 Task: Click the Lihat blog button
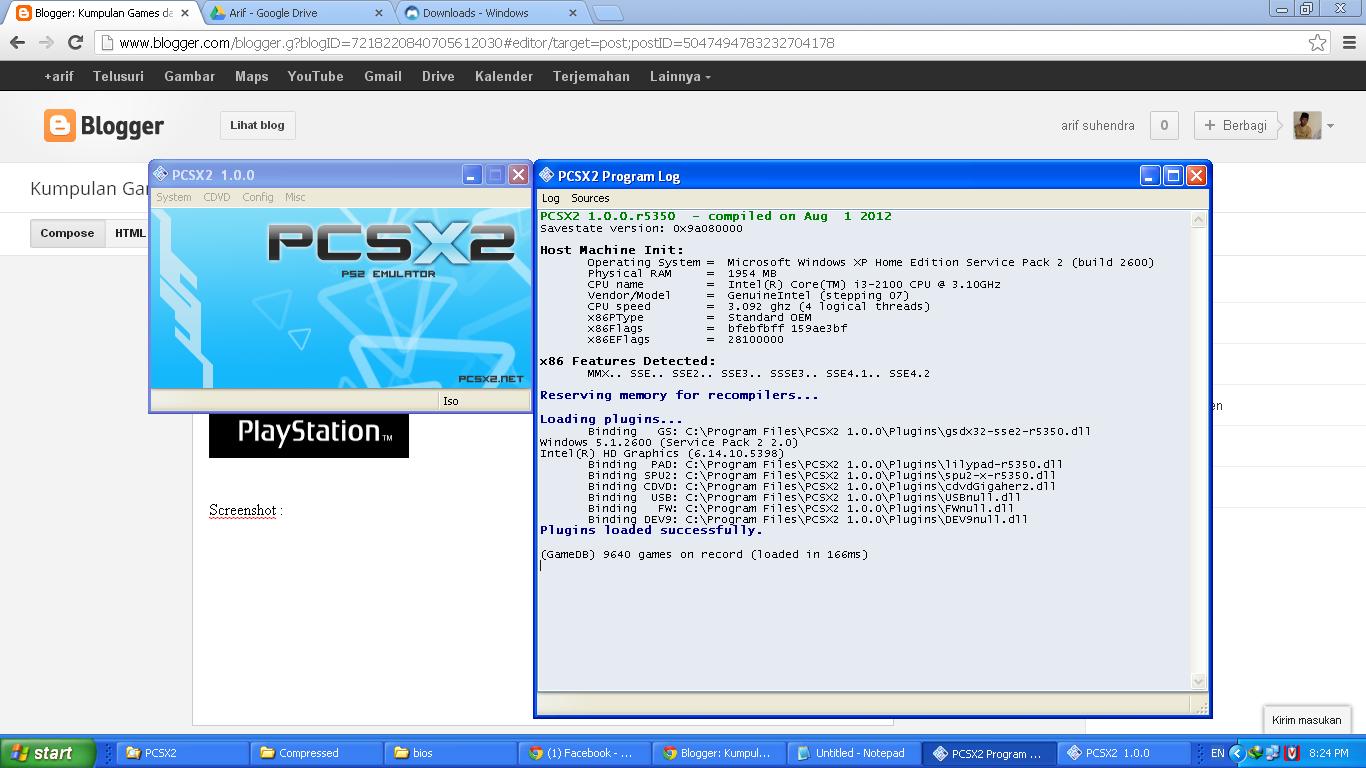point(257,125)
